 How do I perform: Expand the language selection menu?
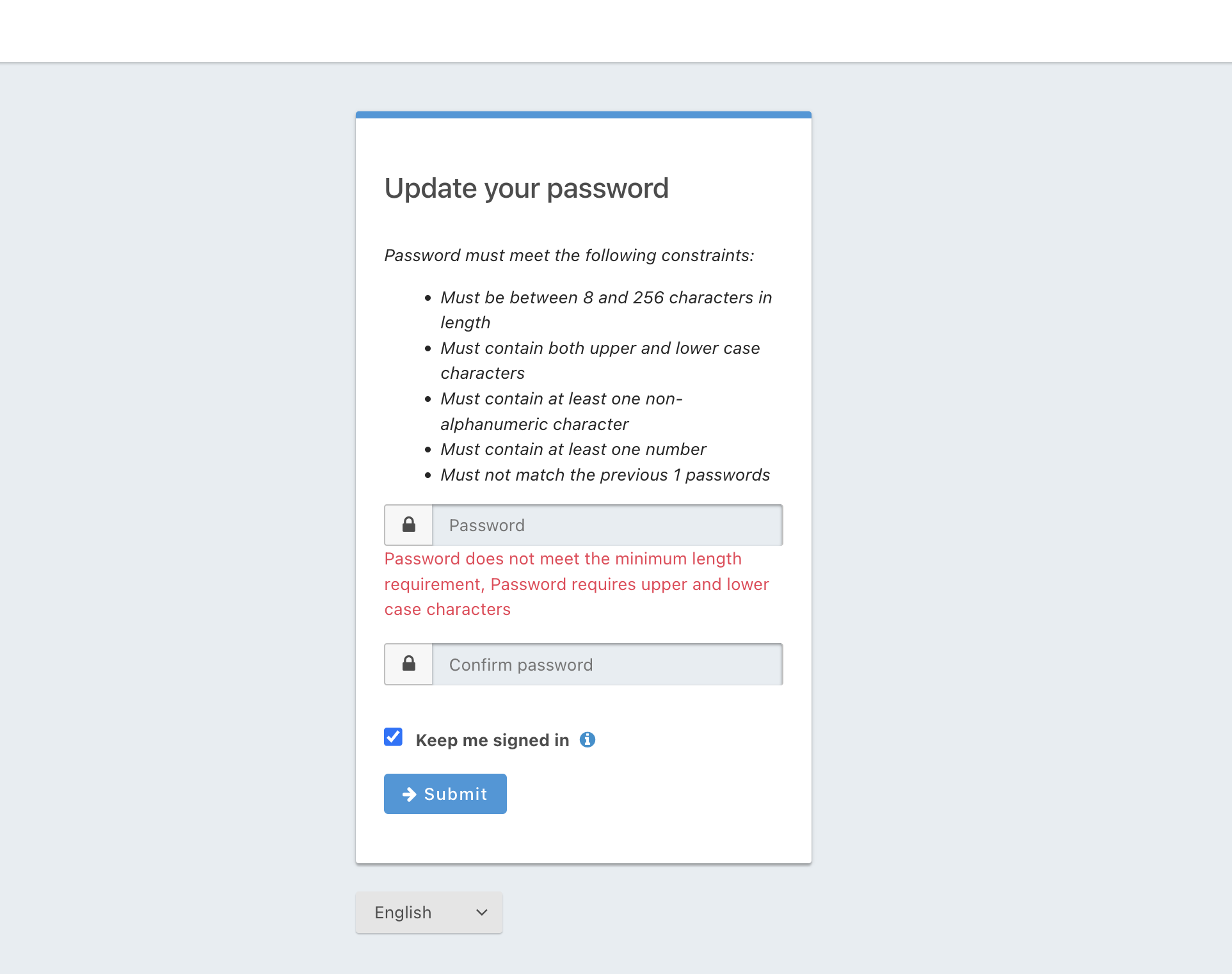(x=428, y=913)
